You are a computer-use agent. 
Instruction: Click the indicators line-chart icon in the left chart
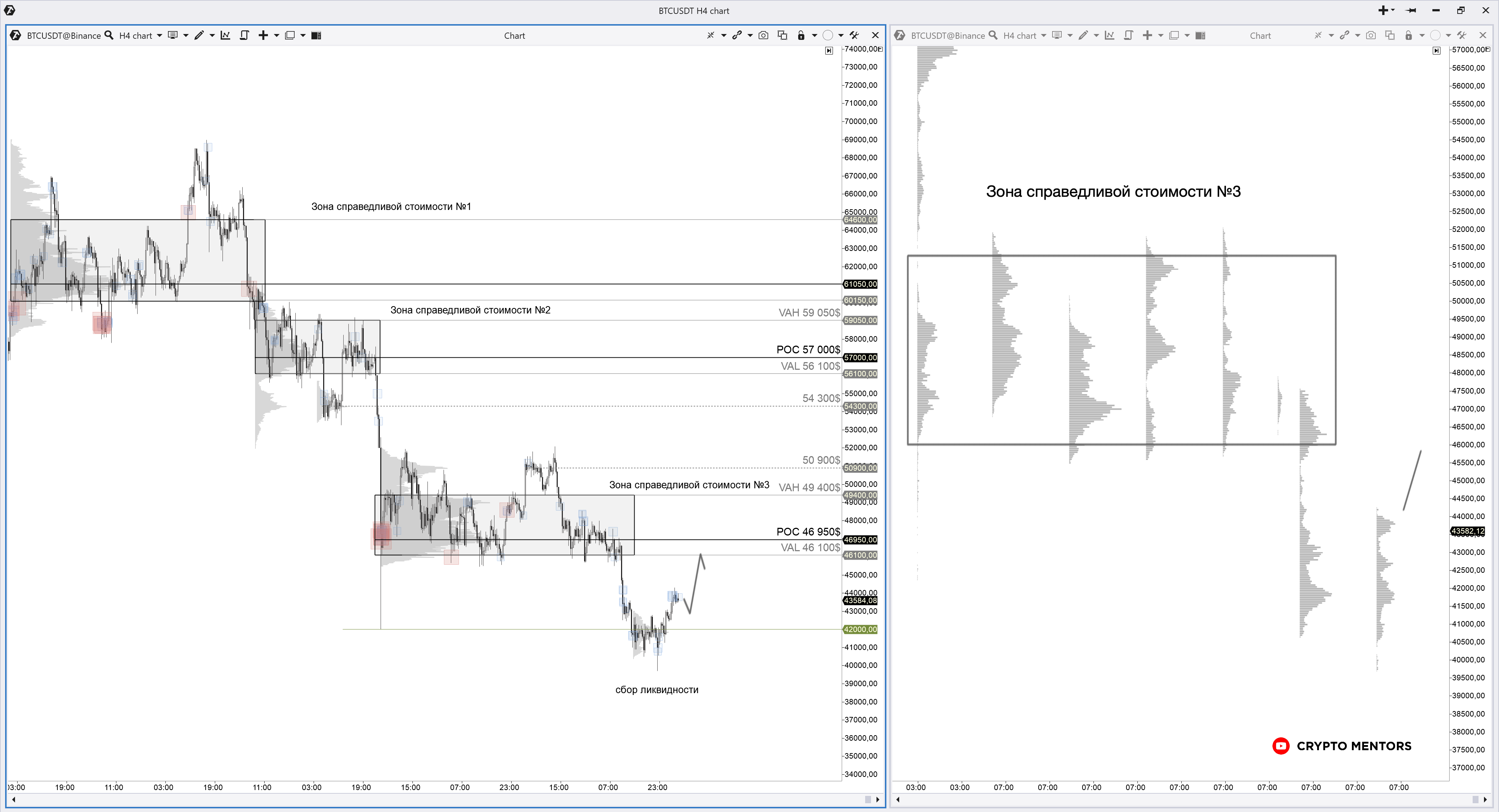click(225, 35)
